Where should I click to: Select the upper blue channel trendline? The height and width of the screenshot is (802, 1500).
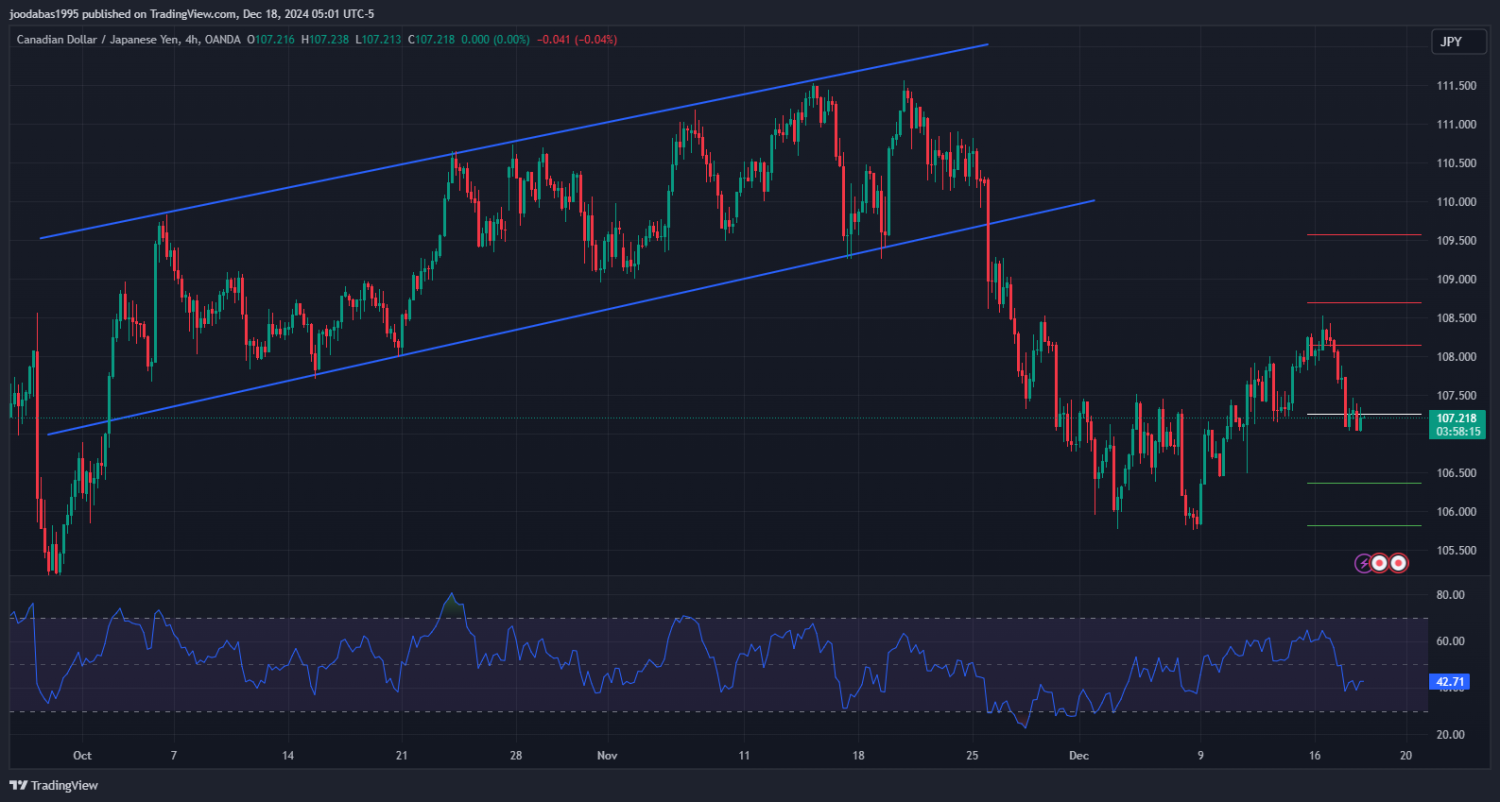pyautogui.click(x=513, y=141)
